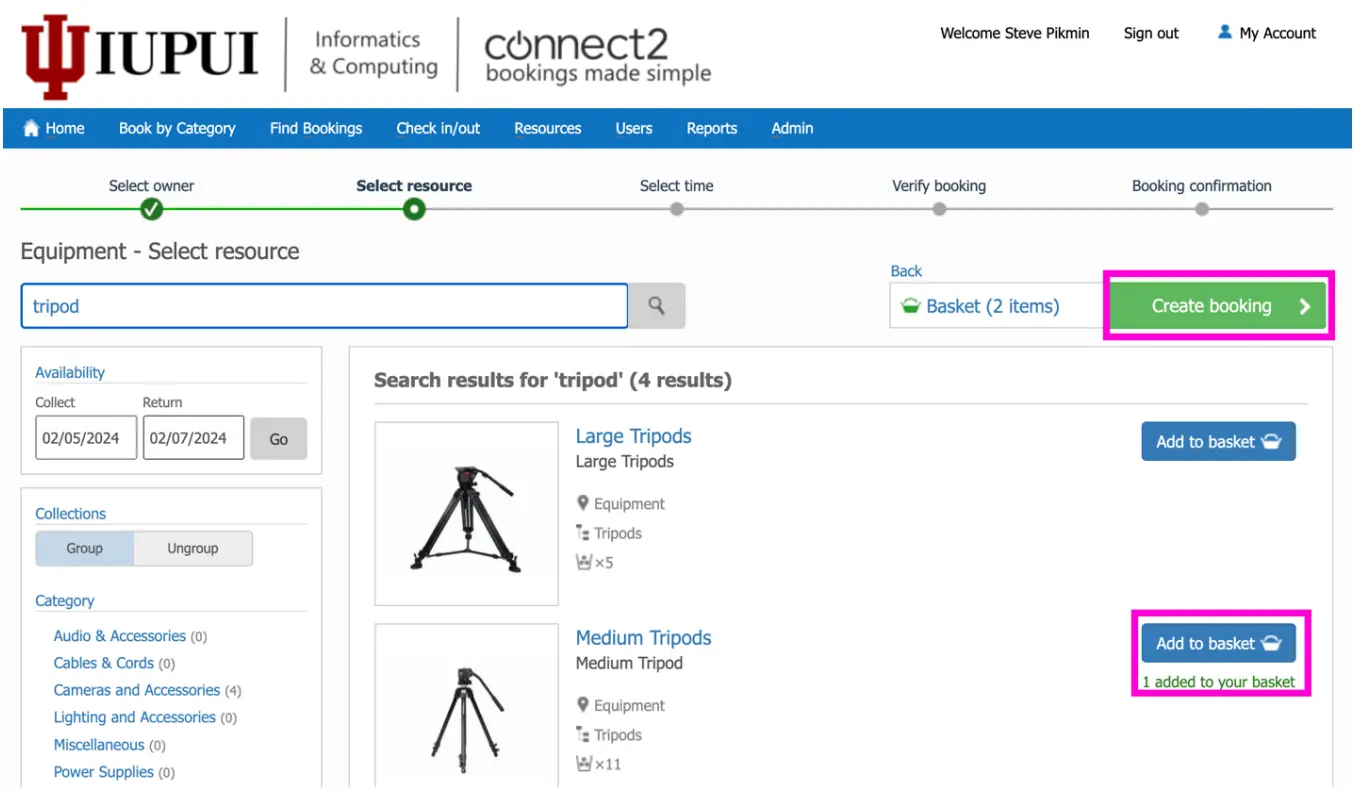Open the Medium Tripods title link
Image resolution: width=1354 pixels, height=790 pixels.
(x=644, y=638)
